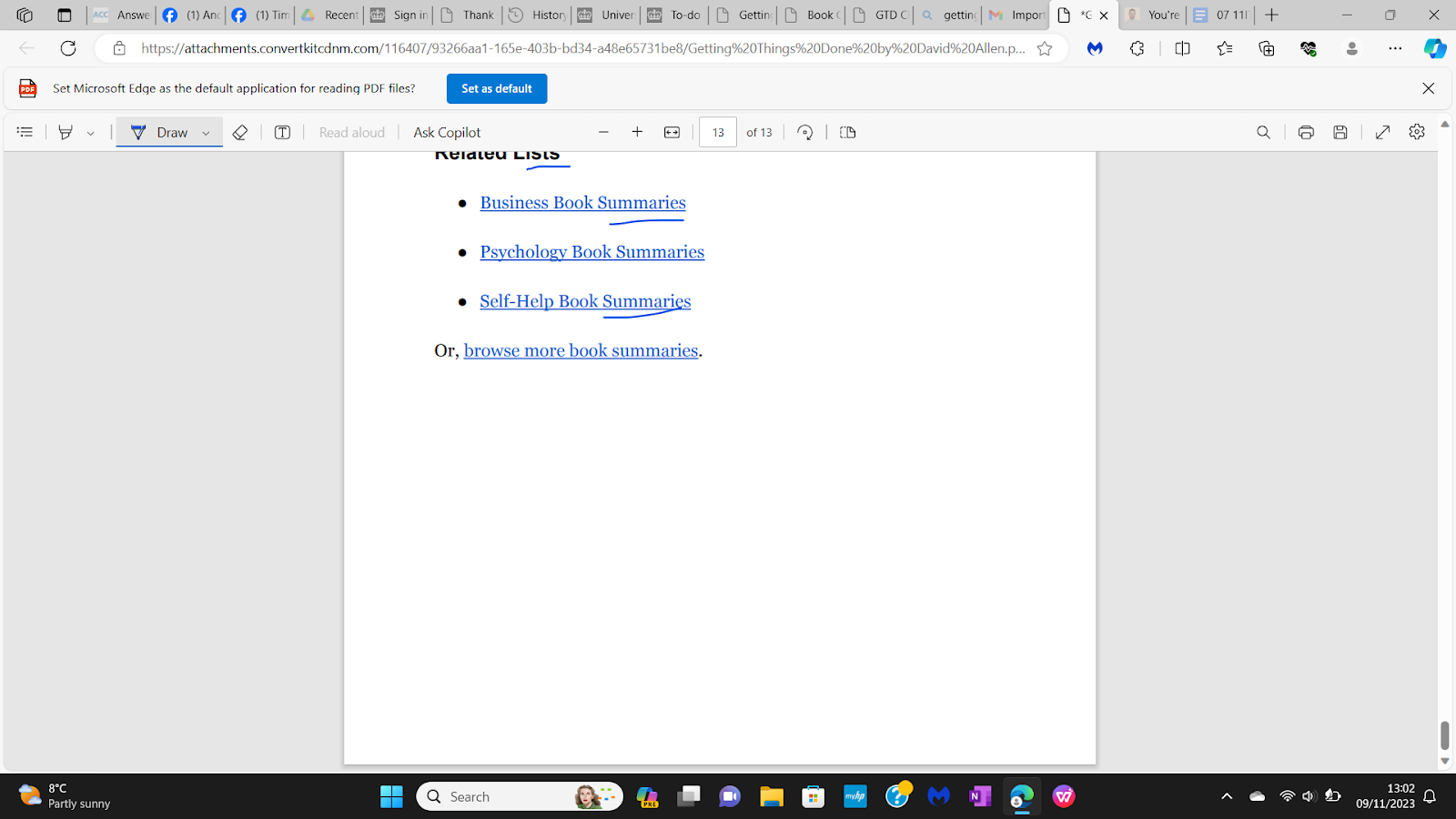This screenshot has height=819, width=1456.
Task: Open Self-Help Book Summaries link
Action: (x=585, y=301)
